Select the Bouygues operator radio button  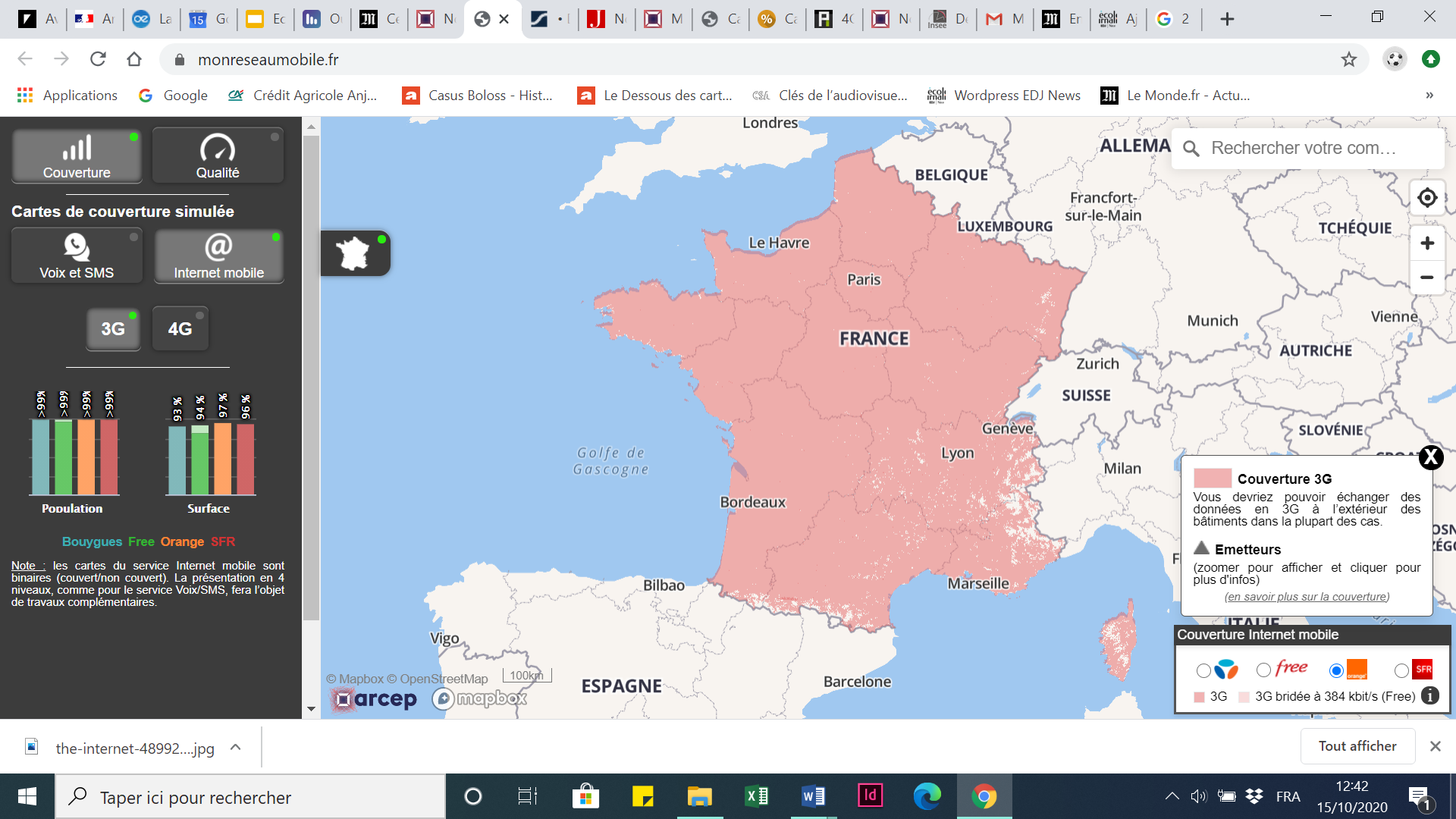coord(1203,670)
